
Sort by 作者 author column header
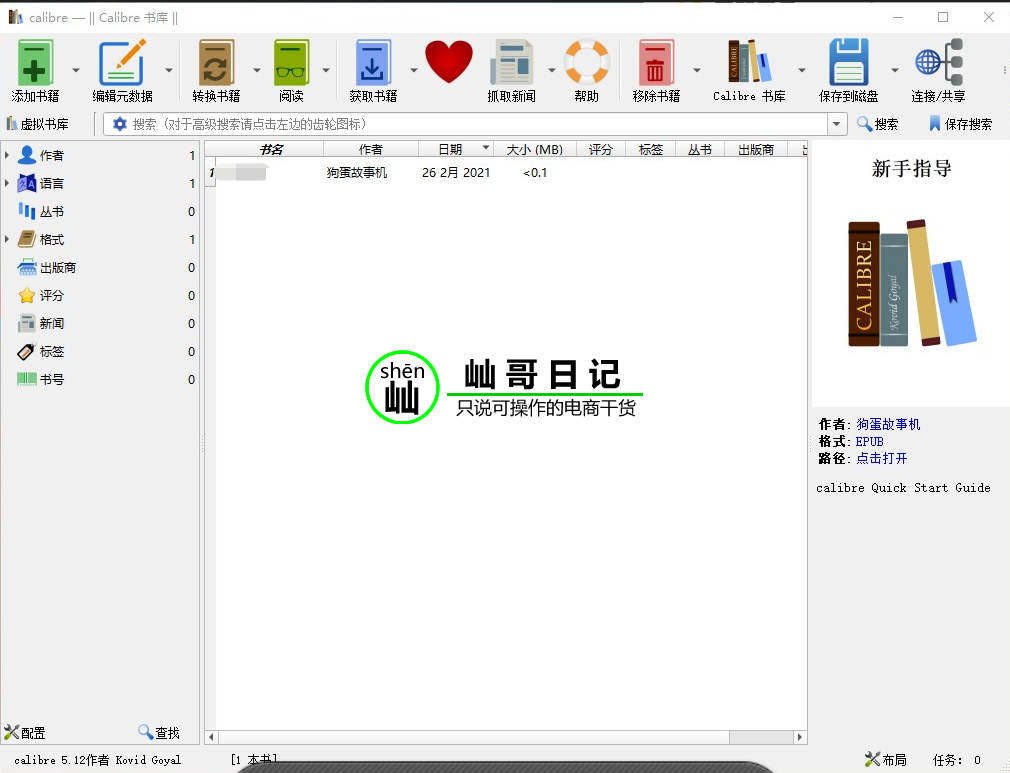tap(370, 149)
